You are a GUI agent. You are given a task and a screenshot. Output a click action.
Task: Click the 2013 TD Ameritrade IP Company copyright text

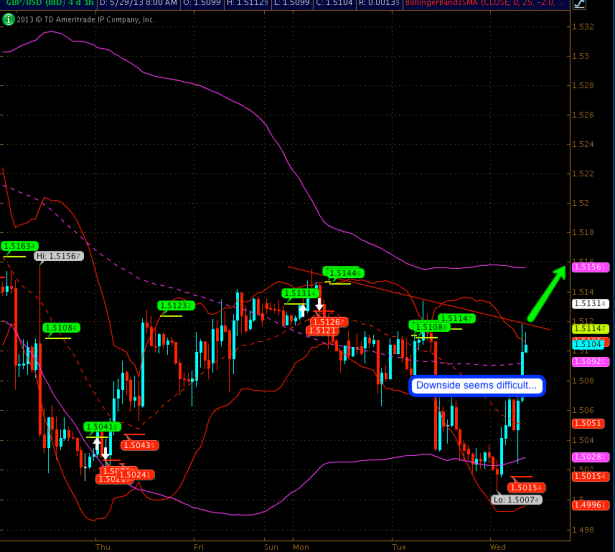point(85,19)
